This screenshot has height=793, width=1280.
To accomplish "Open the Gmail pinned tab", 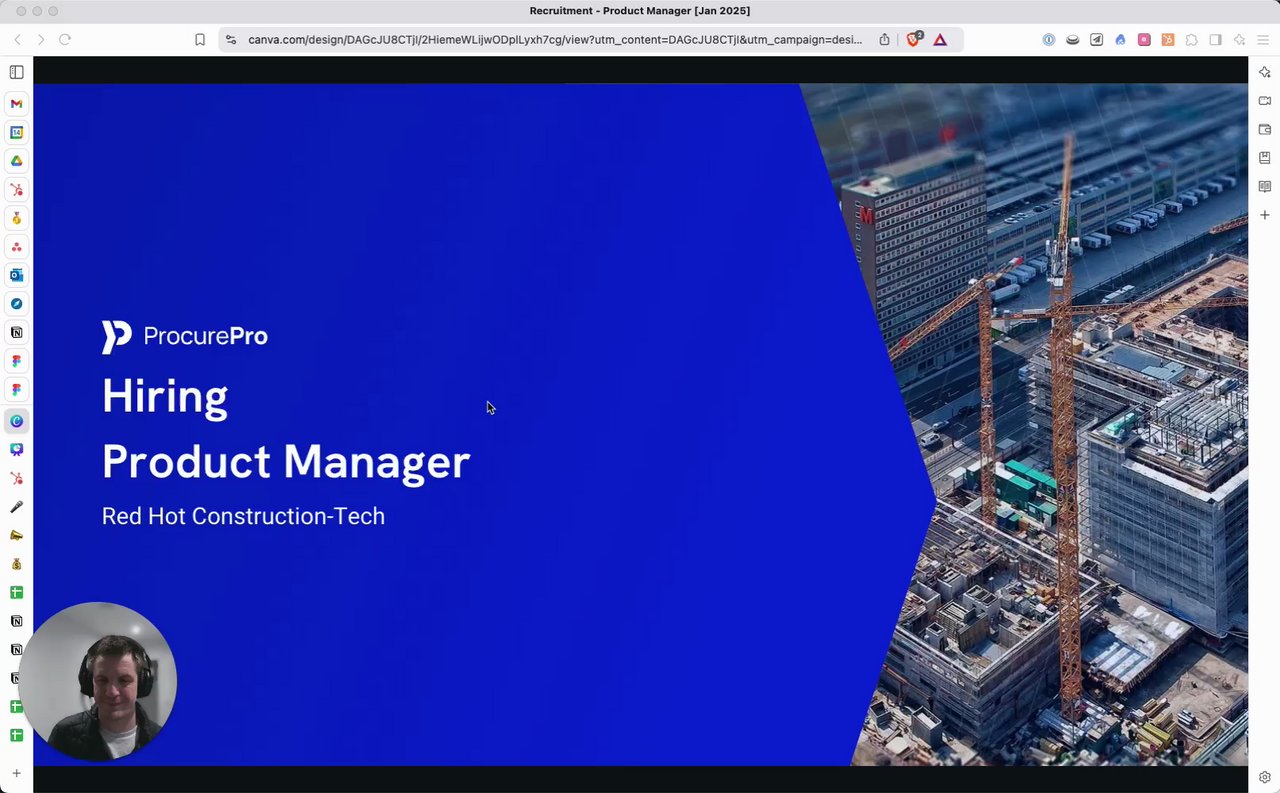I will (x=16, y=104).
